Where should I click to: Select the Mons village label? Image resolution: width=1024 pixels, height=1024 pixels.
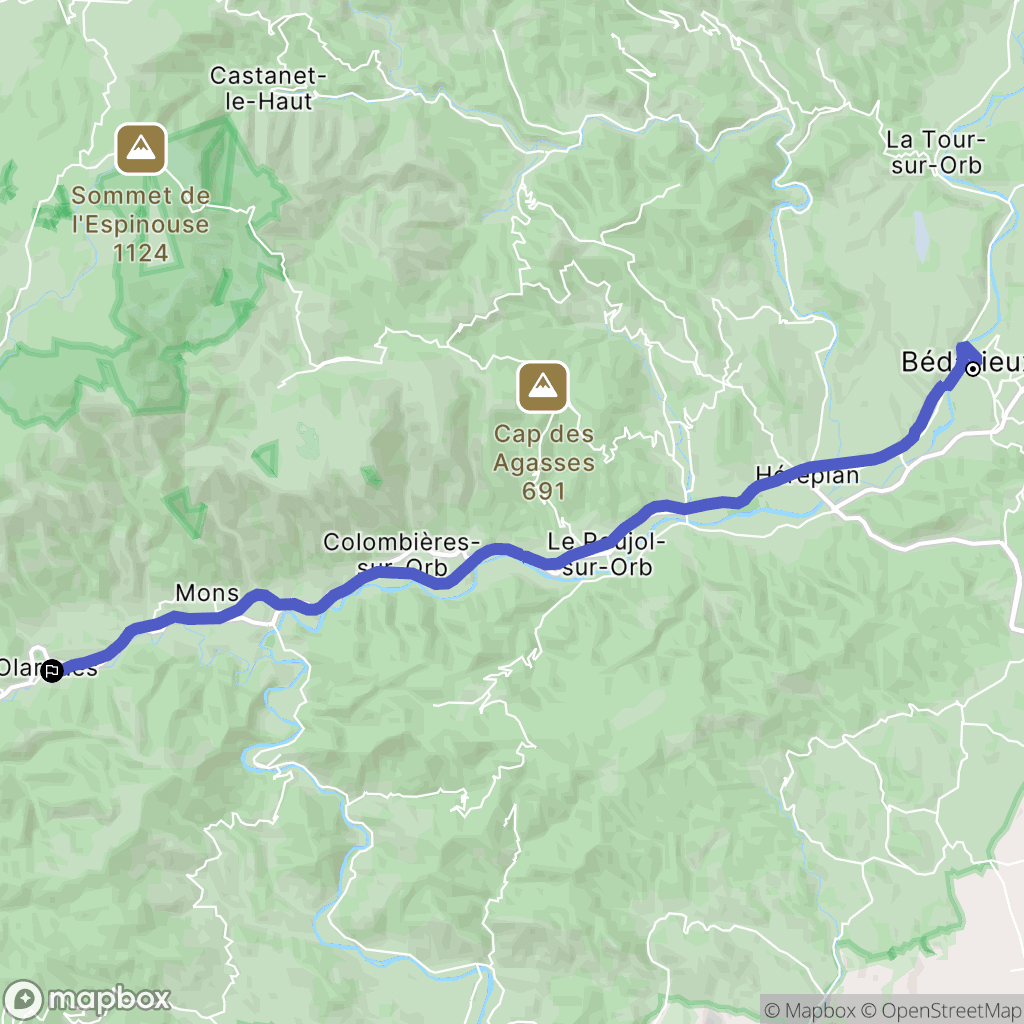pos(207,592)
